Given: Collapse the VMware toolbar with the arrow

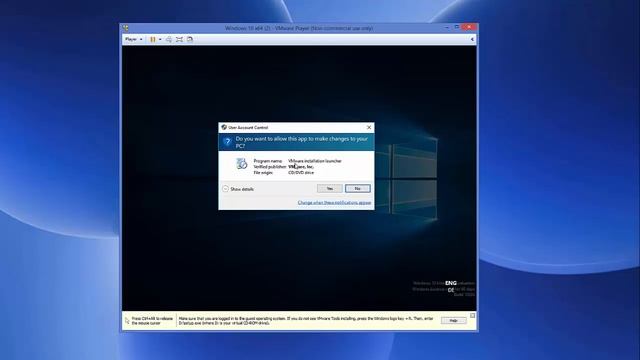Looking at the screenshot, I should [472, 39].
